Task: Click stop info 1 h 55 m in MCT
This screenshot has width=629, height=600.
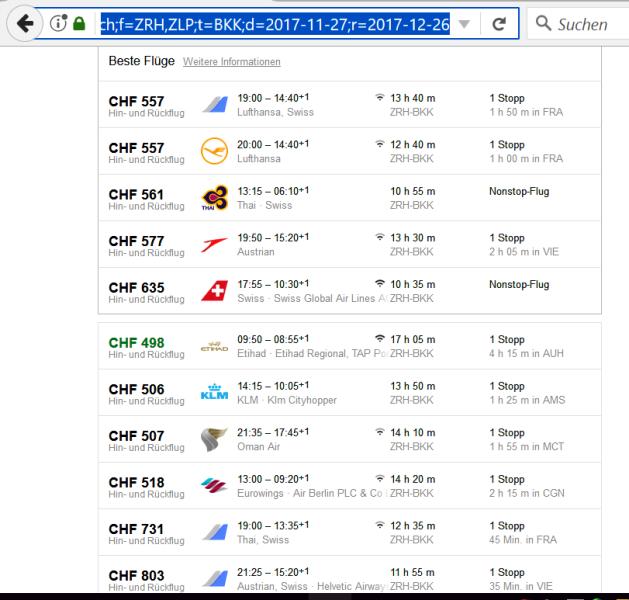Action: [527, 447]
